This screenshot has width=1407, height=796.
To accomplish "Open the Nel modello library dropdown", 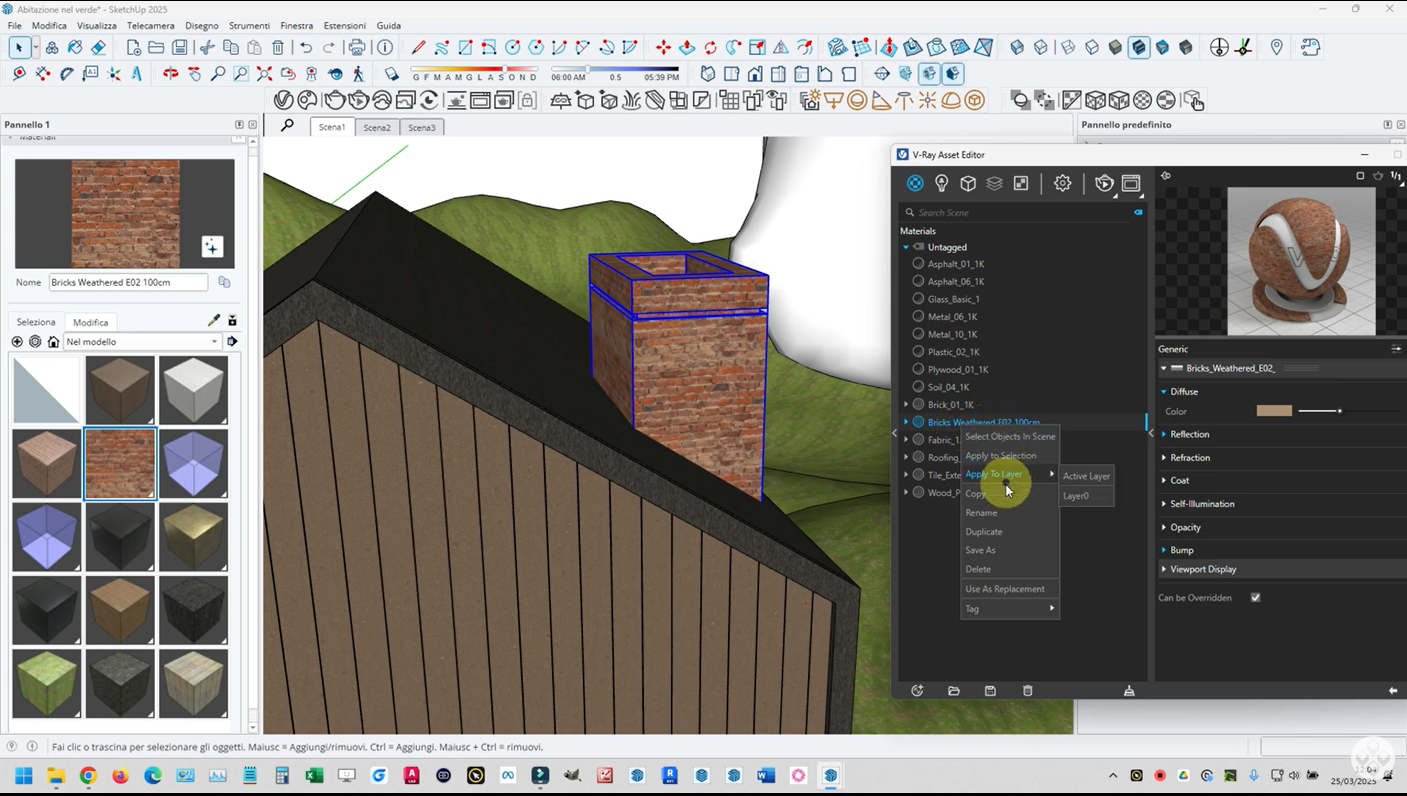I will [142, 342].
